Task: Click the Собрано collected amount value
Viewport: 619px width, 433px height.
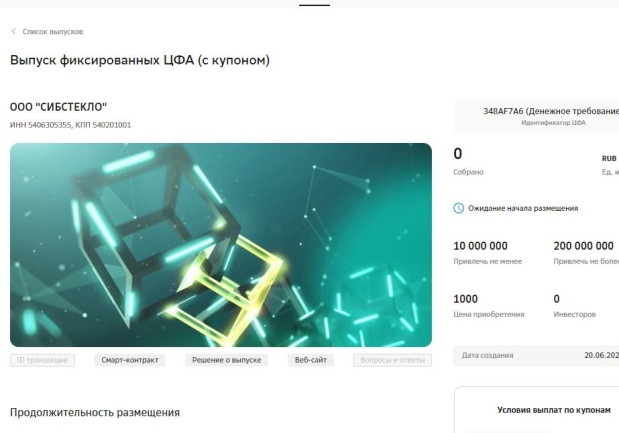Action: click(458, 154)
